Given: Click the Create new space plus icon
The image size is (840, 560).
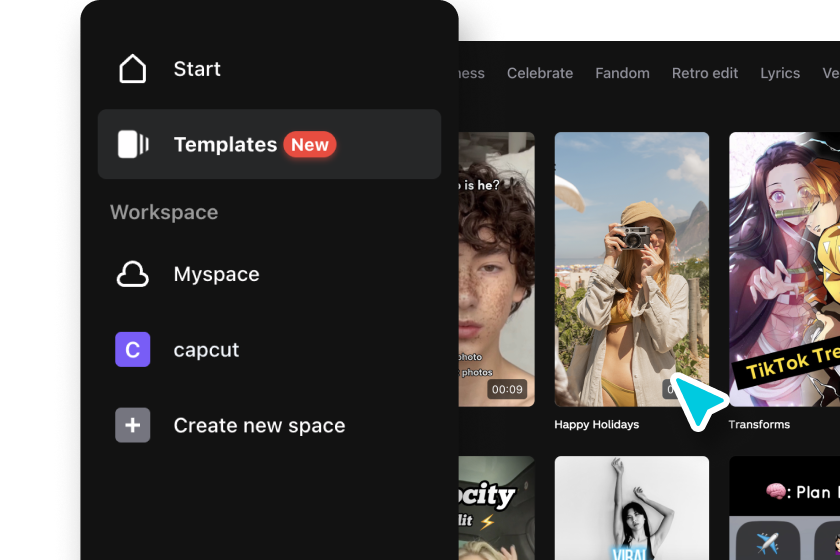Looking at the screenshot, I should (x=132, y=425).
